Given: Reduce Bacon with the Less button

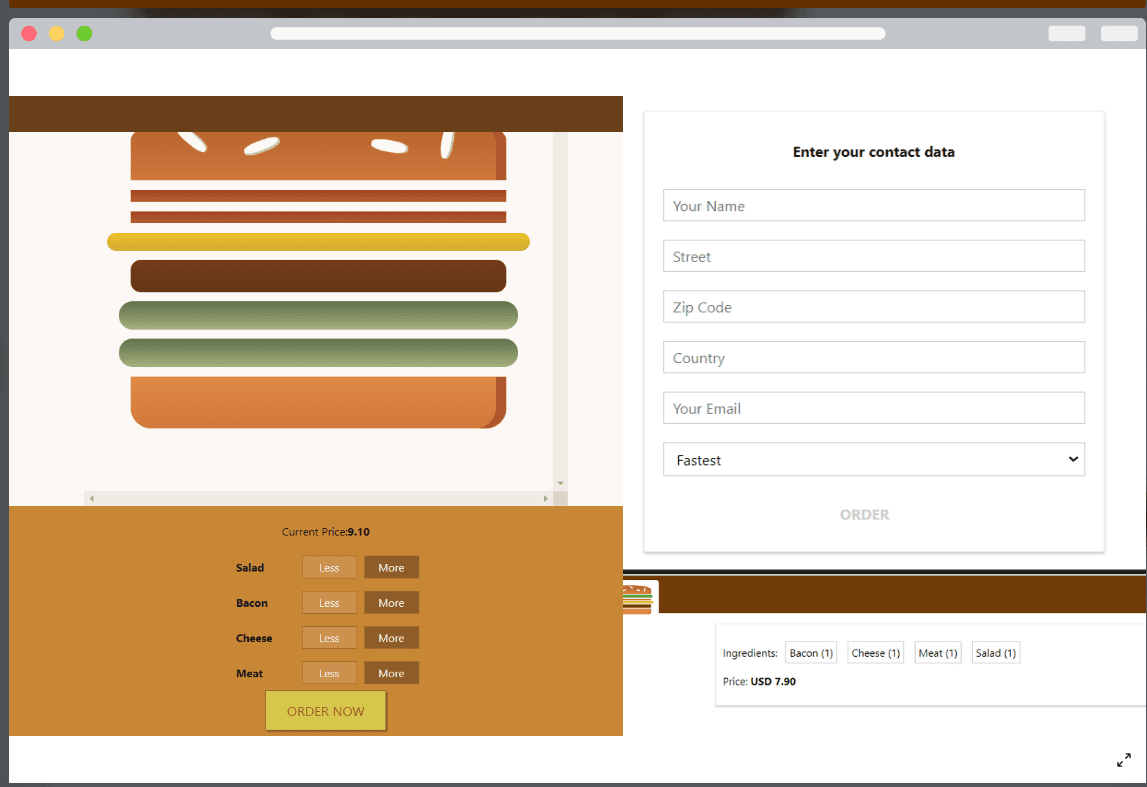Looking at the screenshot, I should click(x=329, y=602).
